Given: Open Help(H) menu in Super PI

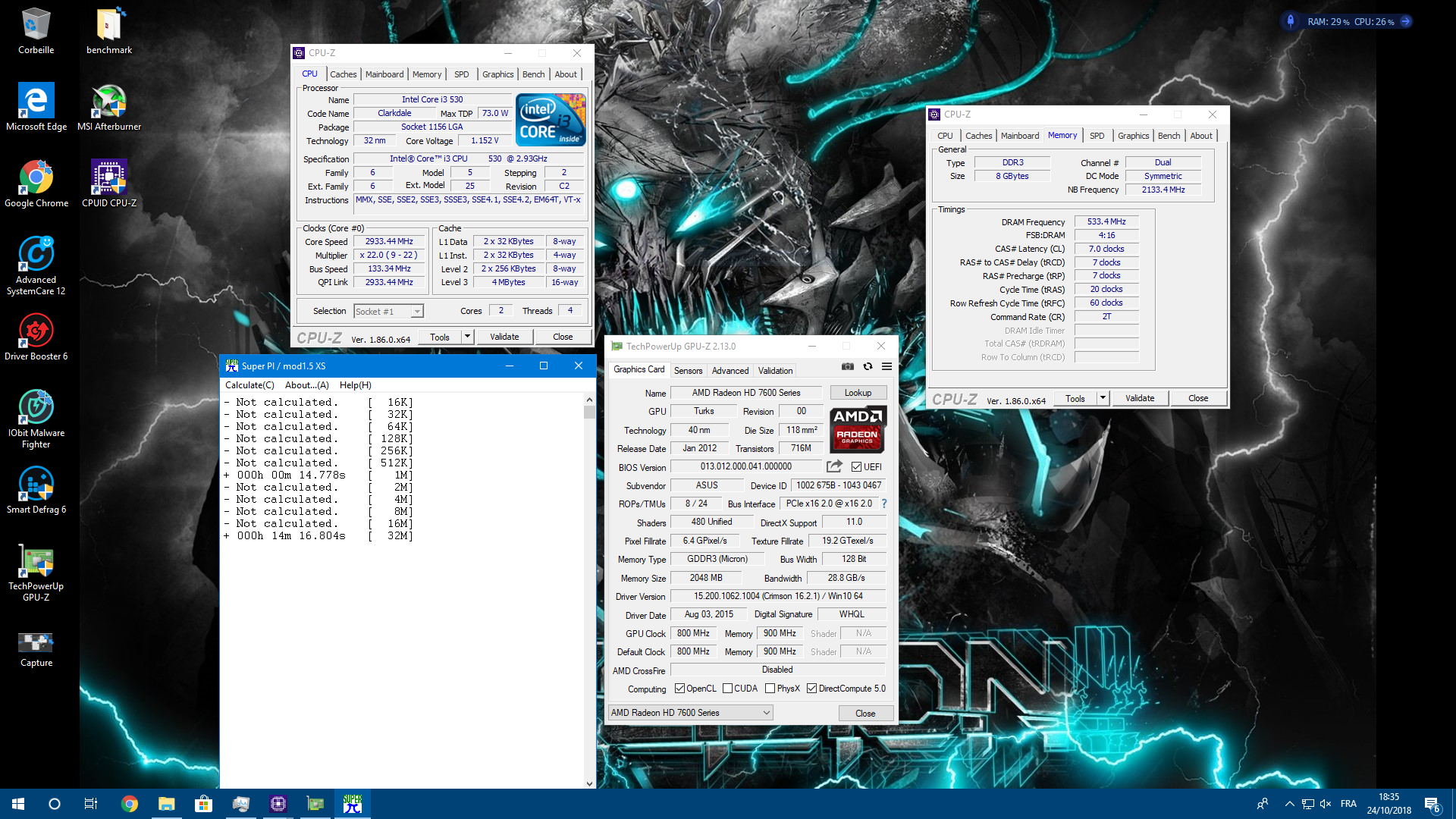Looking at the screenshot, I should pyautogui.click(x=355, y=385).
